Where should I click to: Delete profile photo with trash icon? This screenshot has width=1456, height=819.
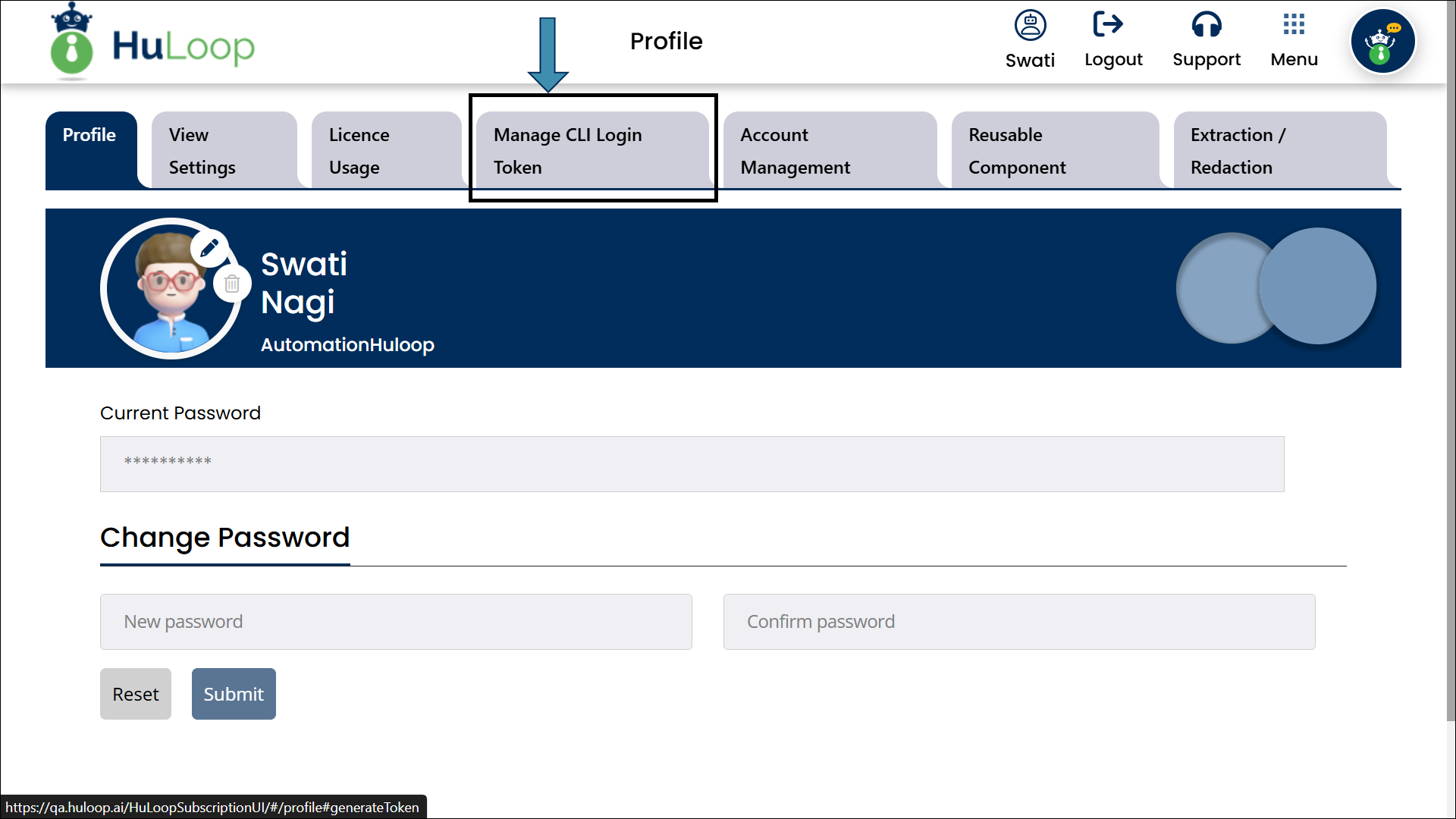tap(232, 284)
